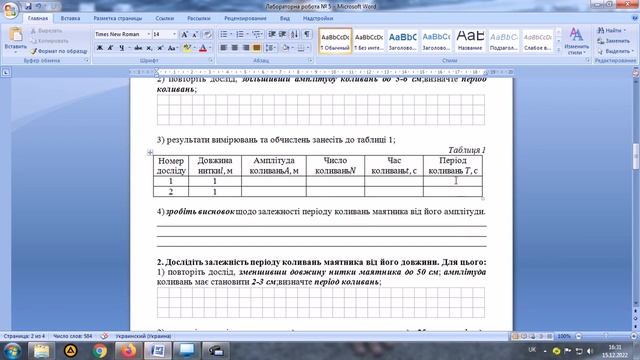
Task: Expand the styles gallery
Action: pos(558,50)
